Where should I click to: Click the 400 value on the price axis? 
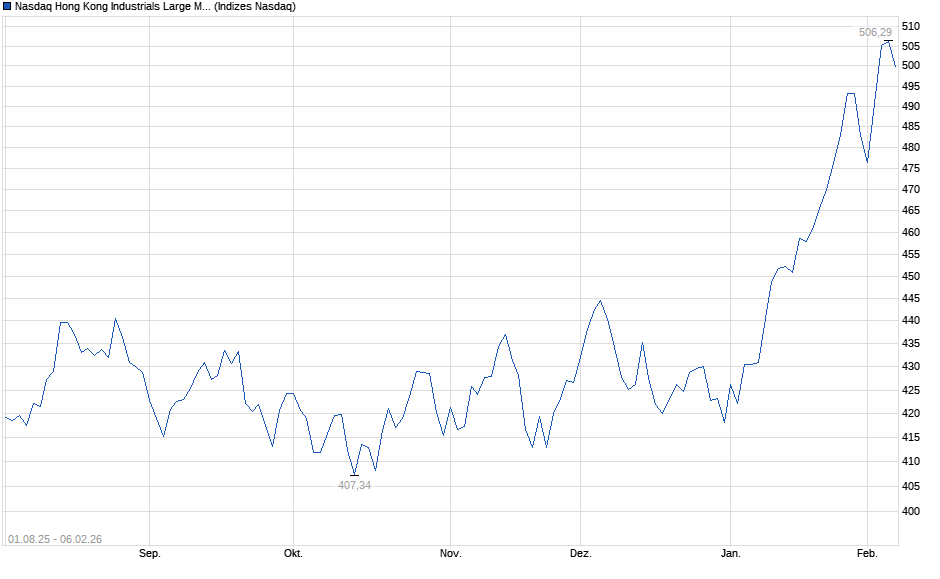coord(911,511)
